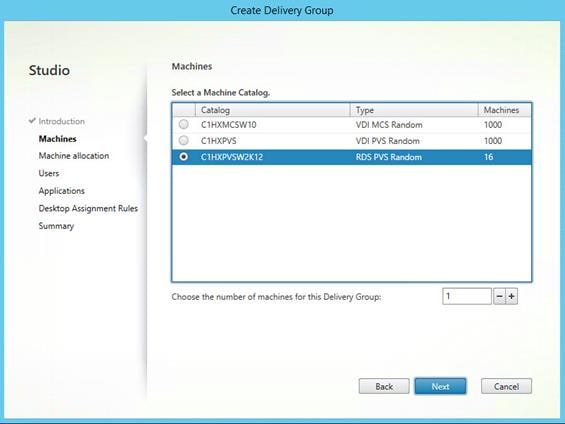
Task: Decrease machine count with minus button
Action: pyautogui.click(x=499, y=296)
